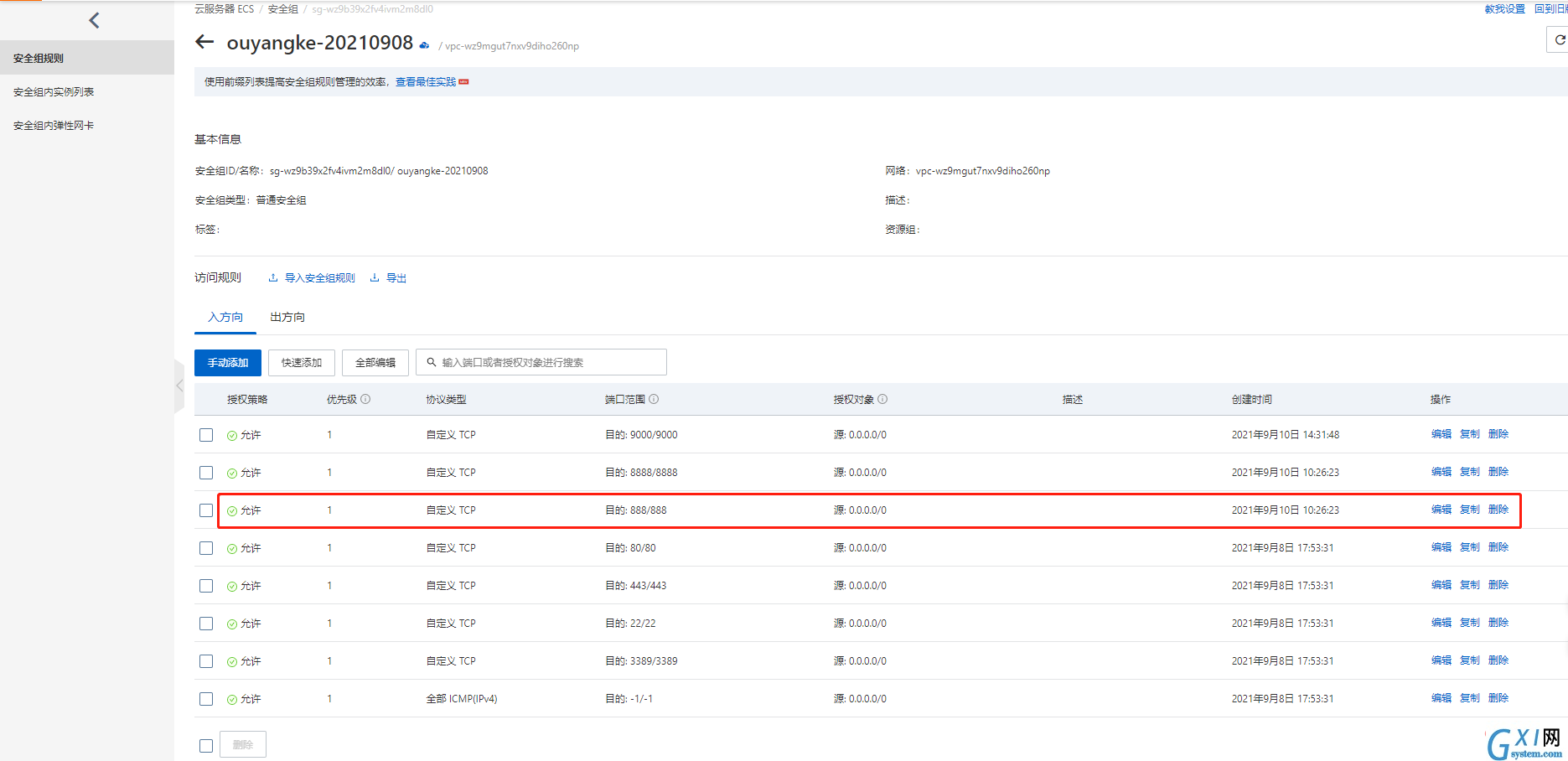Click the 快速添加 button
This screenshot has height=761, width=1568.
tap(302, 363)
